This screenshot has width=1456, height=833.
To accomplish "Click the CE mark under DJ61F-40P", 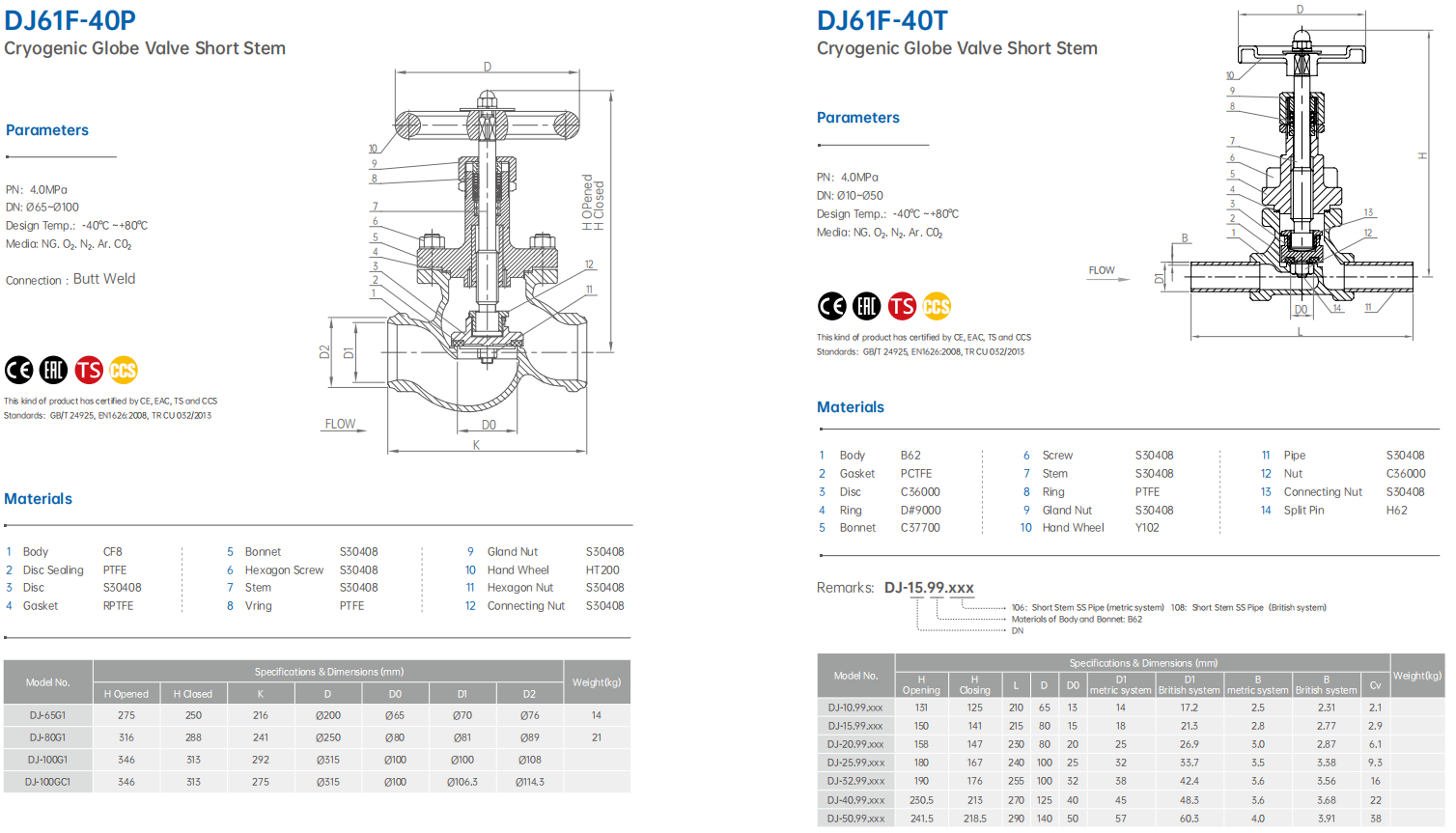I will [19, 370].
